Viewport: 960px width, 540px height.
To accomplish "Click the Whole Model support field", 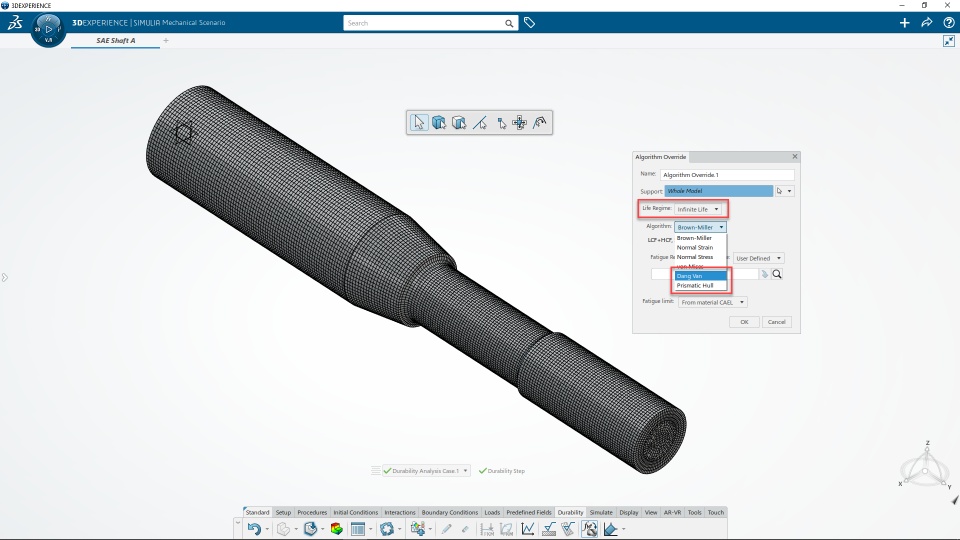I will tap(719, 191).
